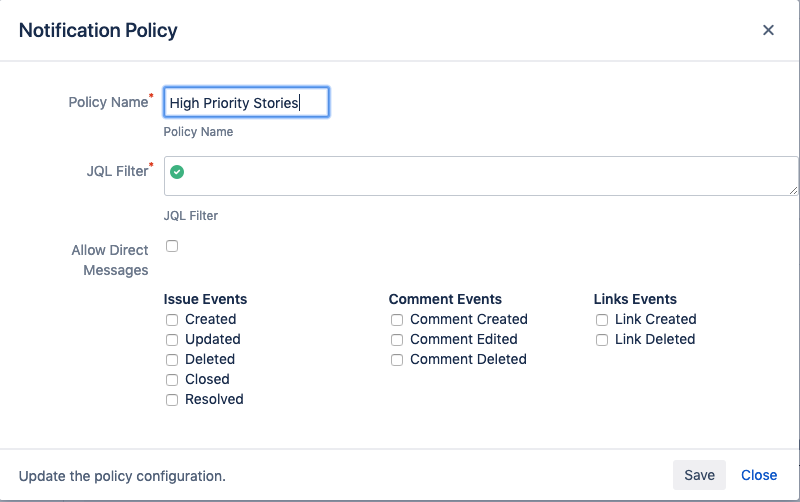
Task: Enable the Resolved issue event checkbox
Action: pos(172,400)
